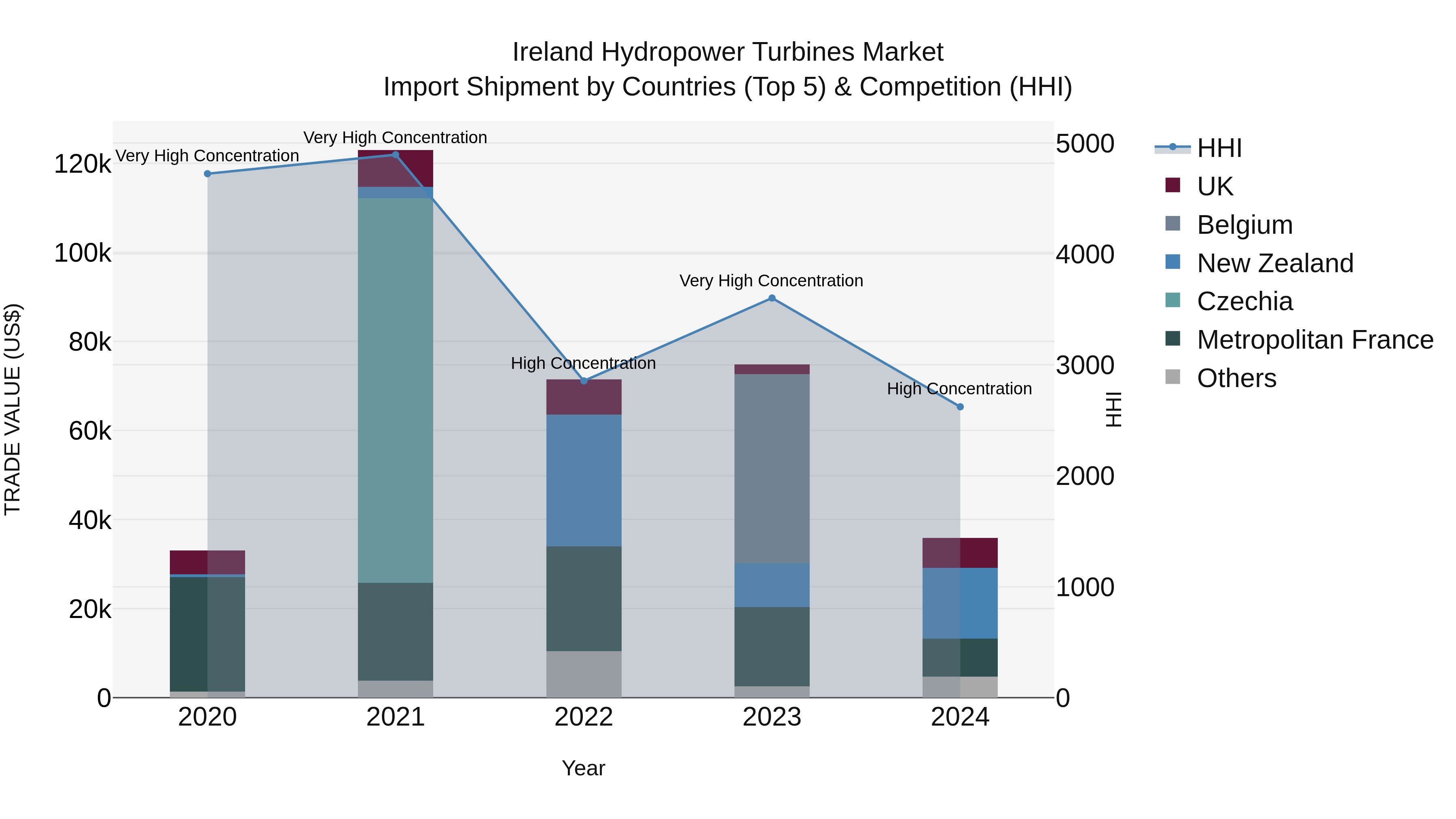The width and height of the screenshot is (1456, 819).
Task: Click 'High Concentration' label above 2024
Action: [x=959, y=389]
